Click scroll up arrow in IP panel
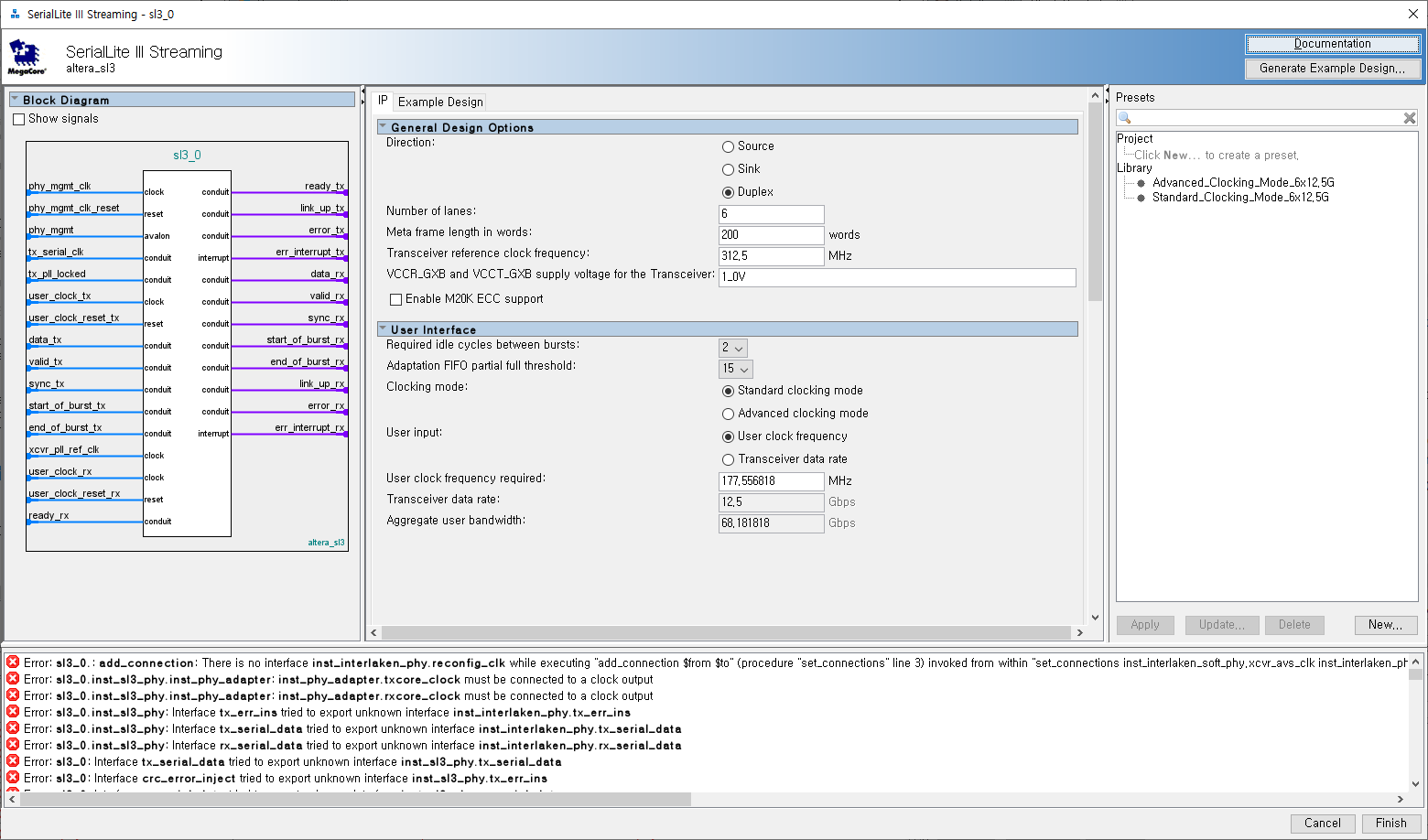This screenshot has width=1428, height=840. tap(1095, 95)
